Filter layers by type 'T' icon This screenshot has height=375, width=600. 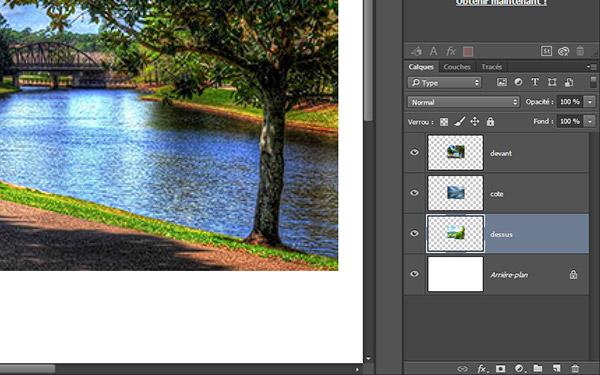pyautogui.click(x=535, y=82)
